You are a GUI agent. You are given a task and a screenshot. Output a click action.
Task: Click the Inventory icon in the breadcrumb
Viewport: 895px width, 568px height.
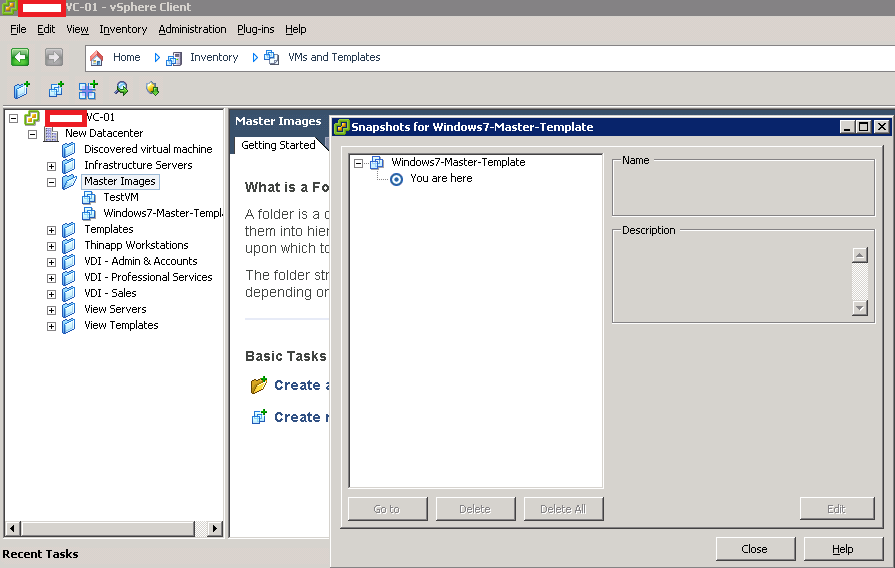coord(174,58)
